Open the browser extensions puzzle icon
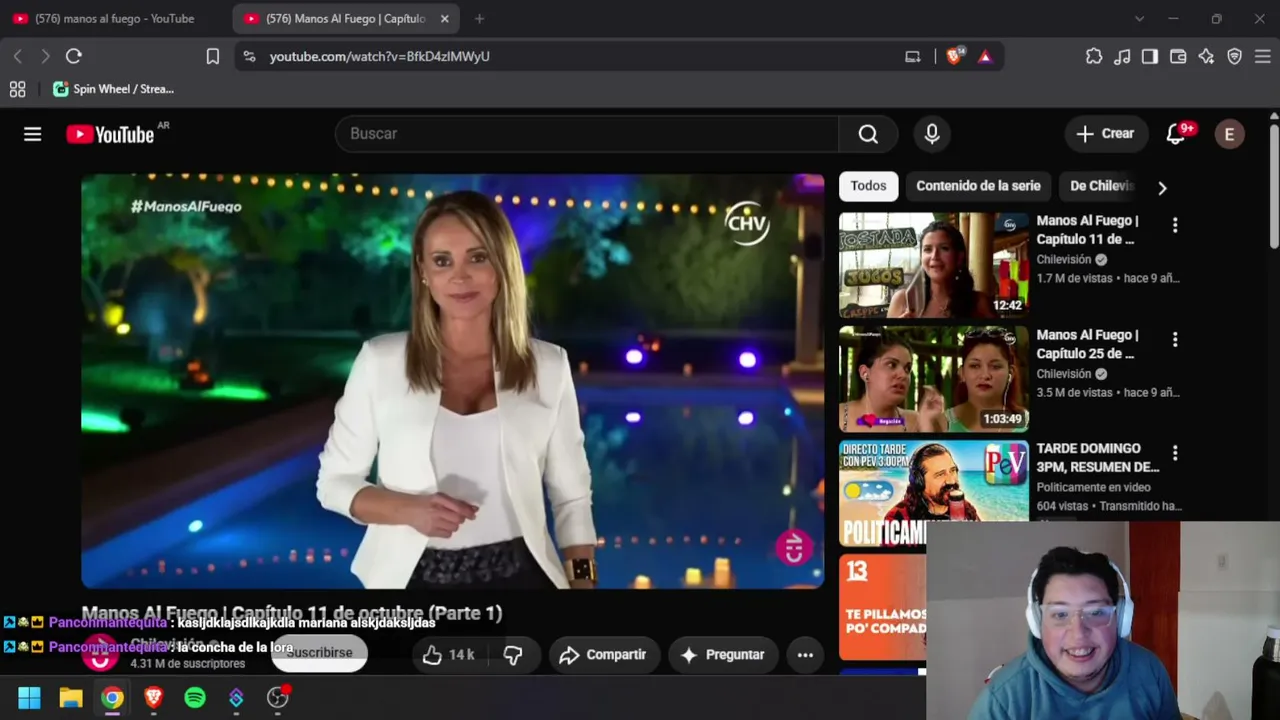Image resolution: width=1280 pixels, height=720 pixels. 1094,57
